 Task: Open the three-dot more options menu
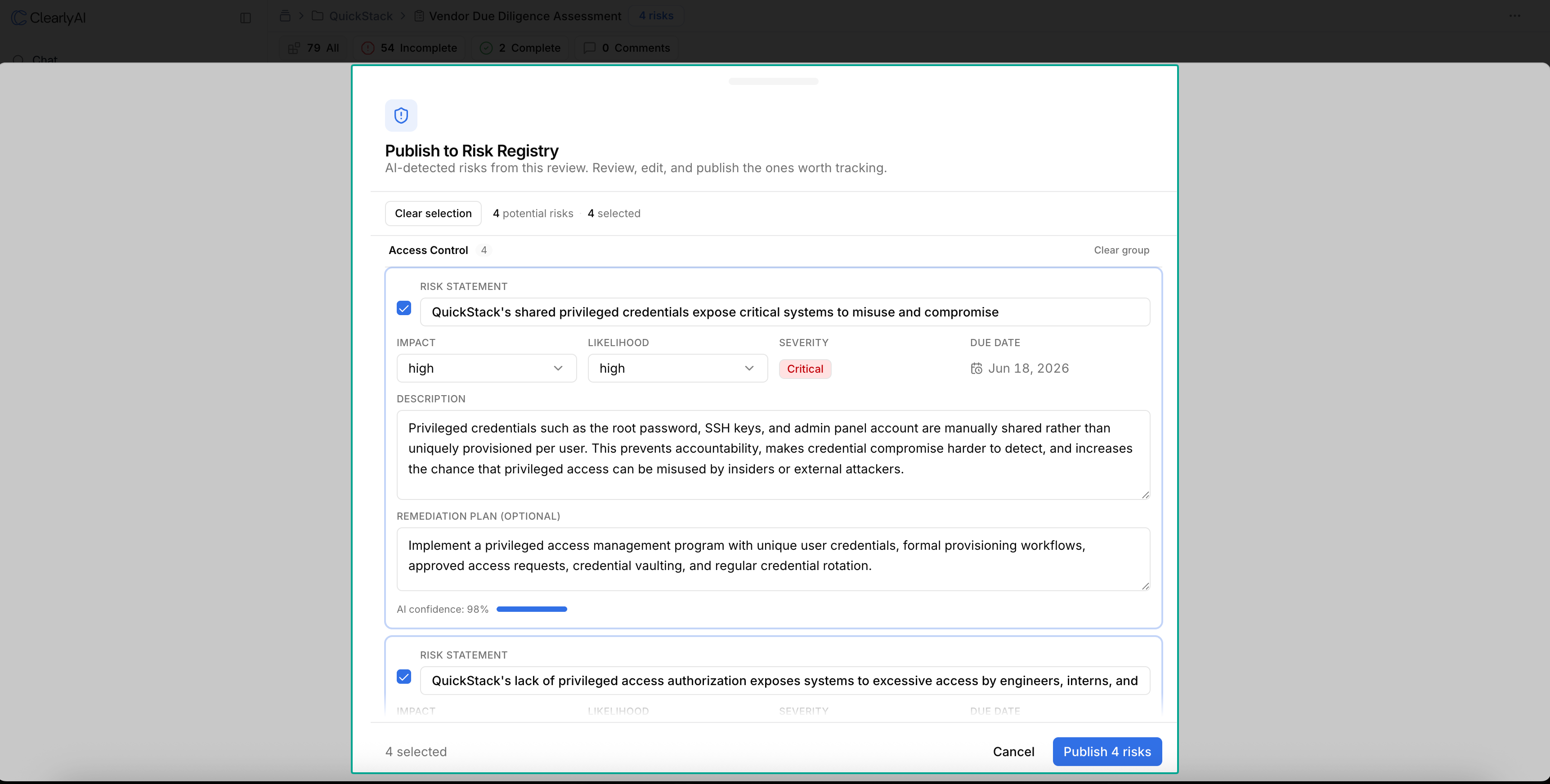[x=1514, y=16]
